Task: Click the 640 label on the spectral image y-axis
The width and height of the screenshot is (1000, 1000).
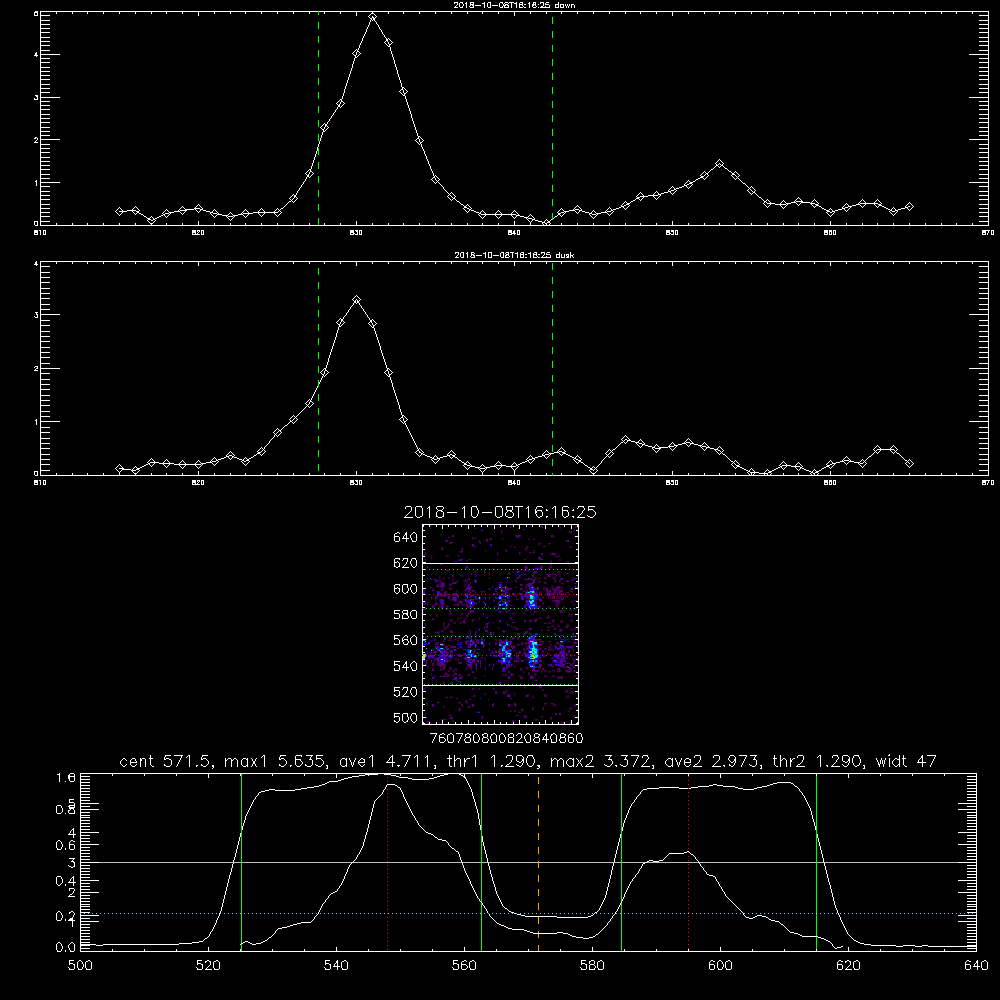Action: (405, 537)
